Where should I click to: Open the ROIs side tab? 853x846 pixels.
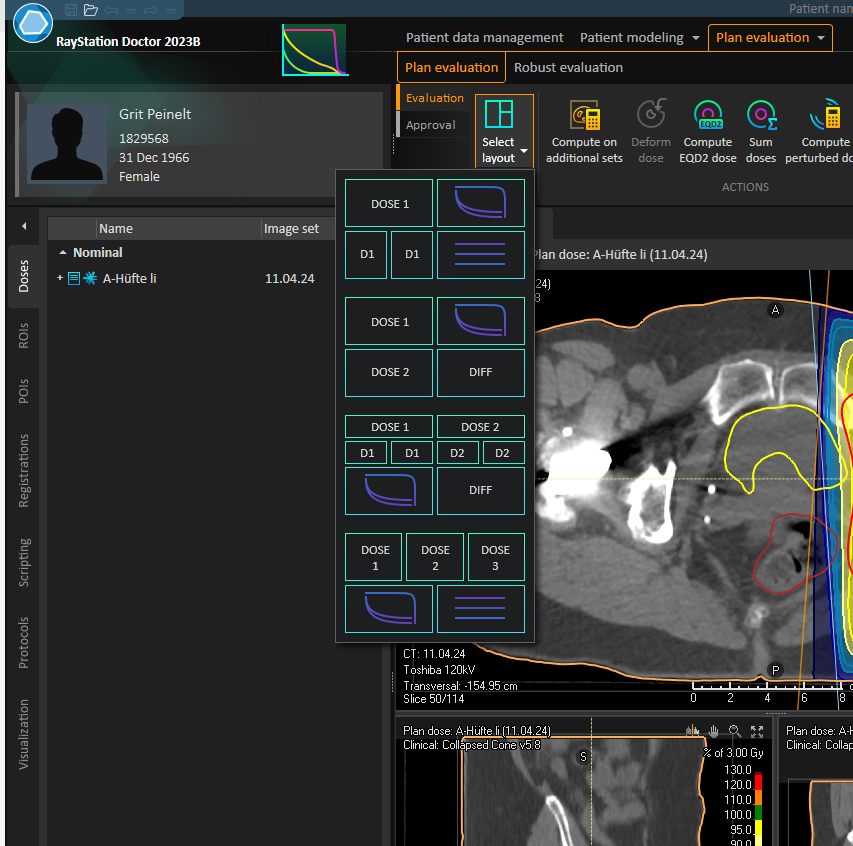[x=23, y=335]
